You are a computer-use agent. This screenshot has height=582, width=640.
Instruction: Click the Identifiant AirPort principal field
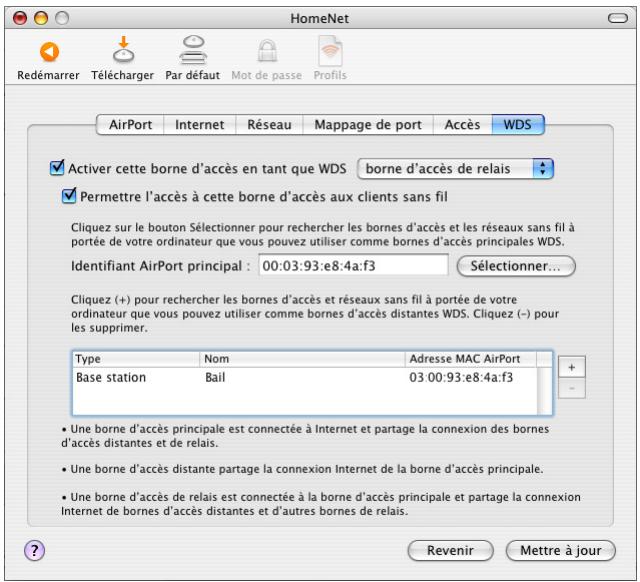click(353, 266)
